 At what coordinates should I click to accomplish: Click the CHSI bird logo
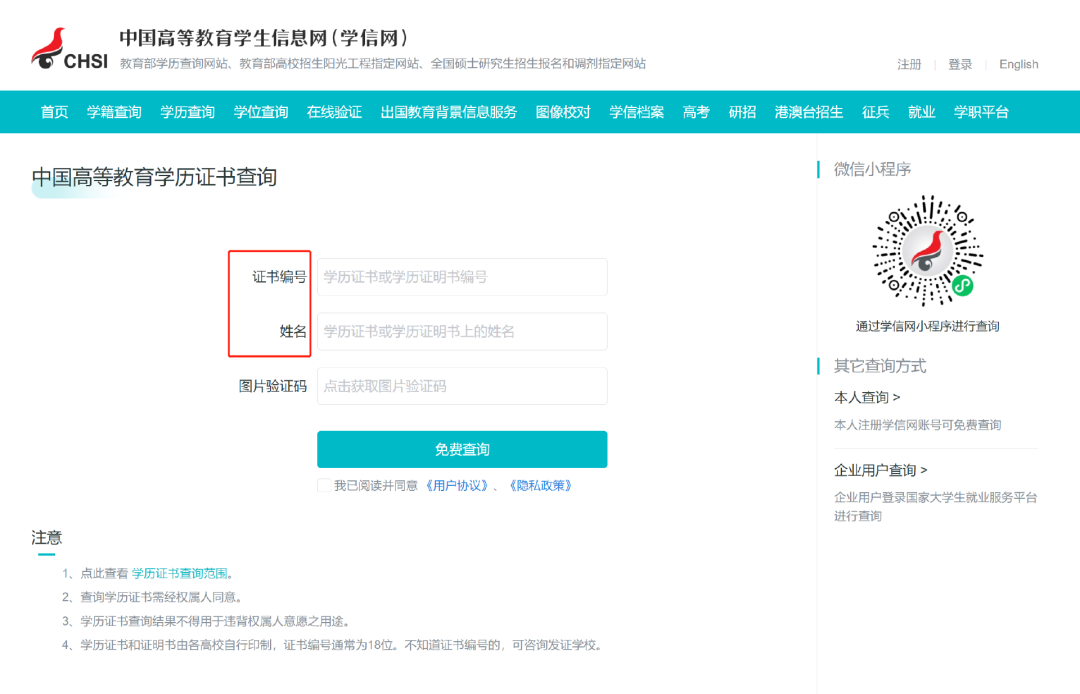pos(69,49)
